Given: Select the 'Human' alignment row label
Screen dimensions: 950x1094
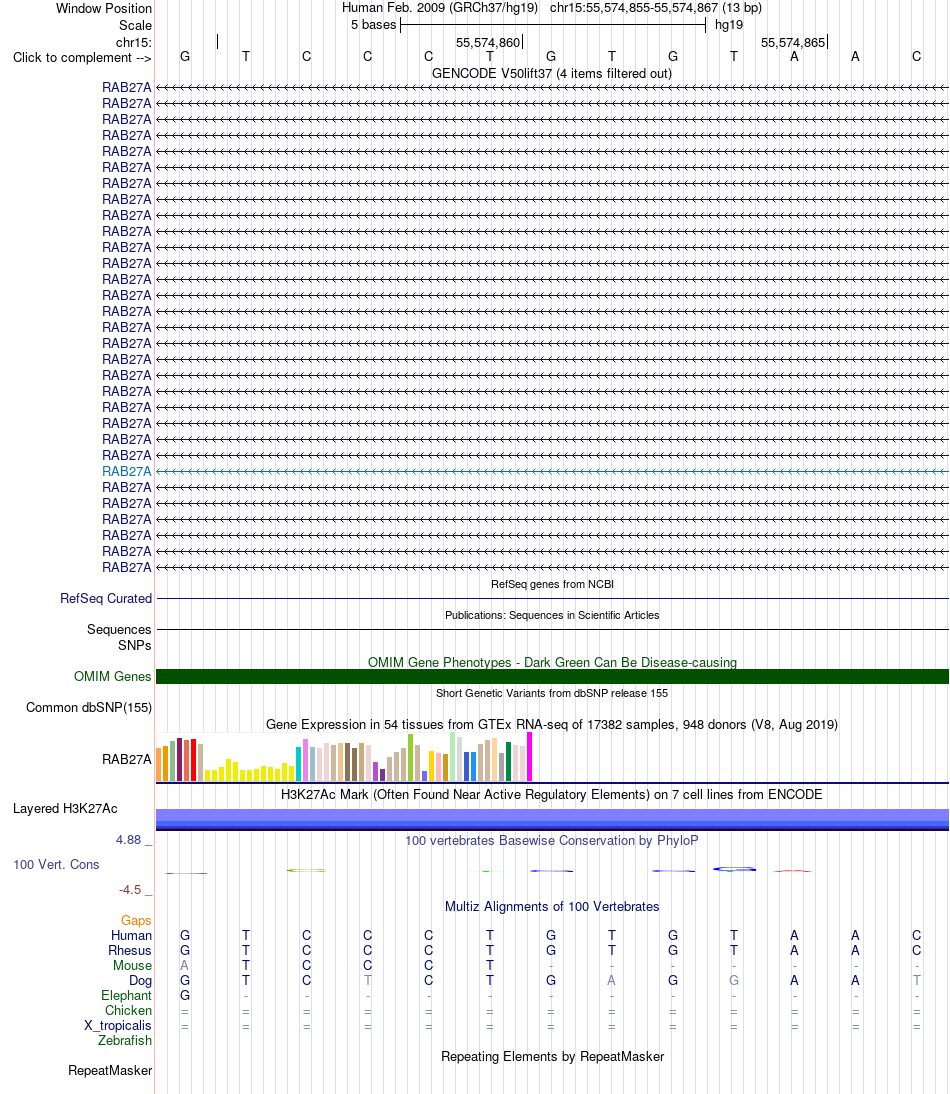Looking at the screenshot, I should point(131,936).
